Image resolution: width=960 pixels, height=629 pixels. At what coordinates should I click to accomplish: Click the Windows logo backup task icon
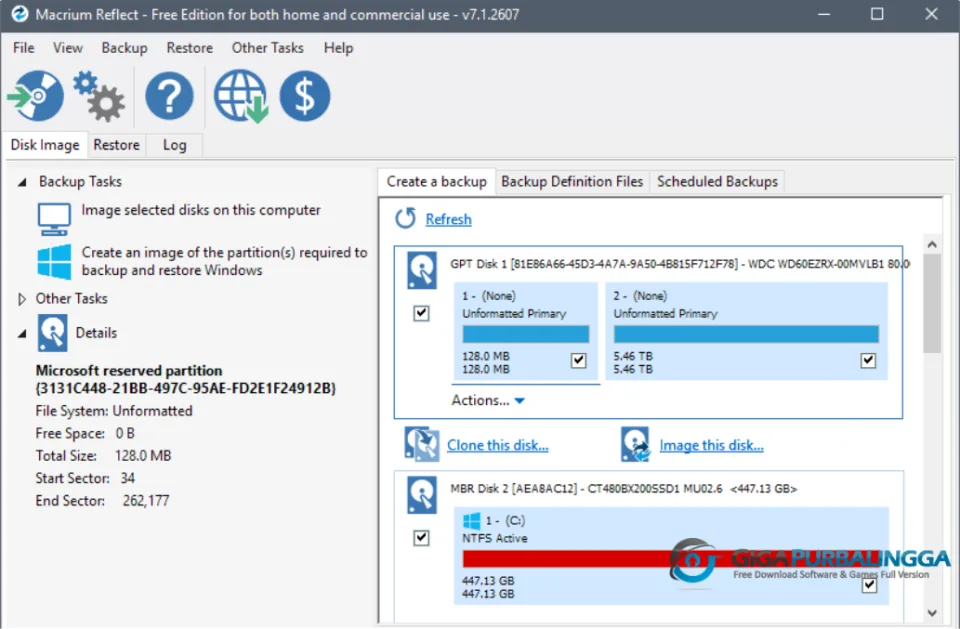(54, 262)
